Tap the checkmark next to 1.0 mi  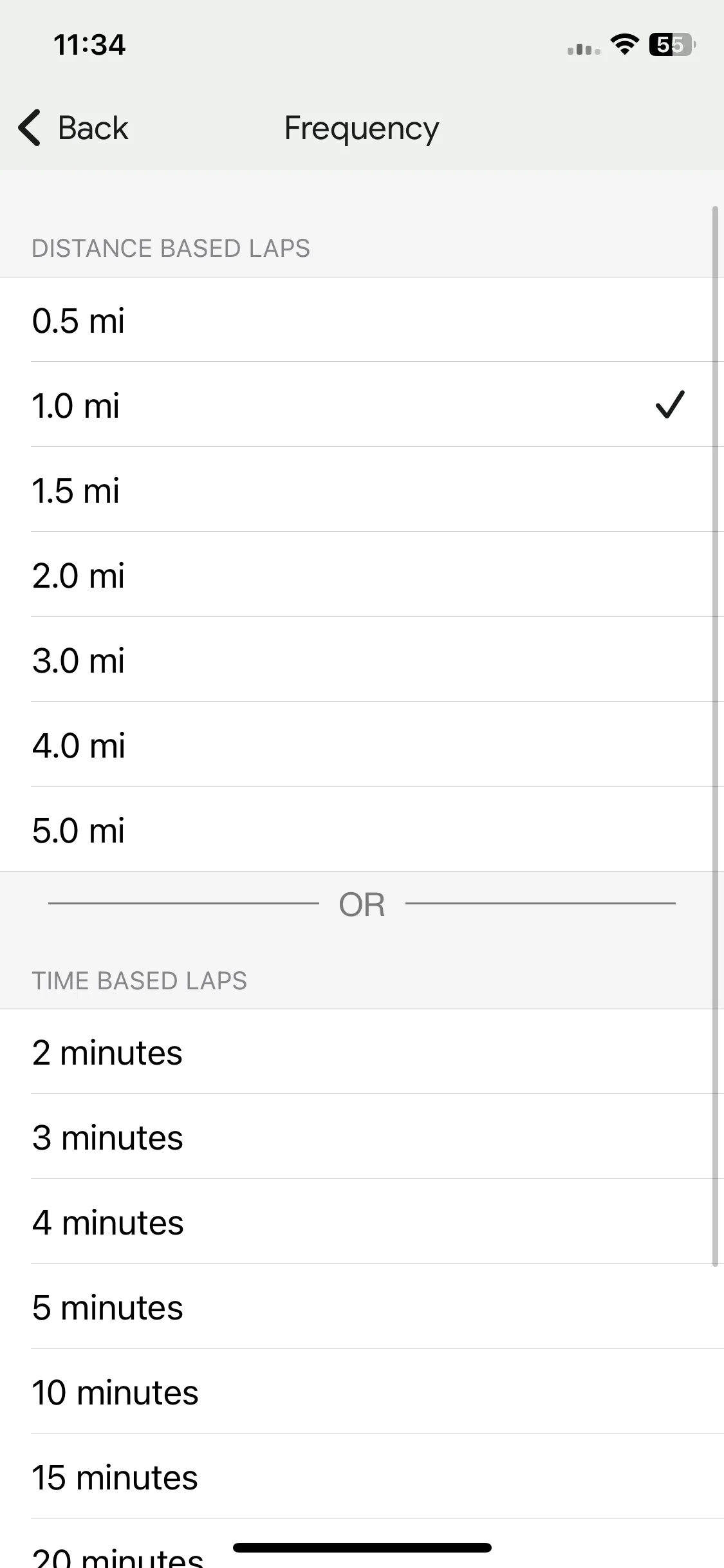(670, 405)
